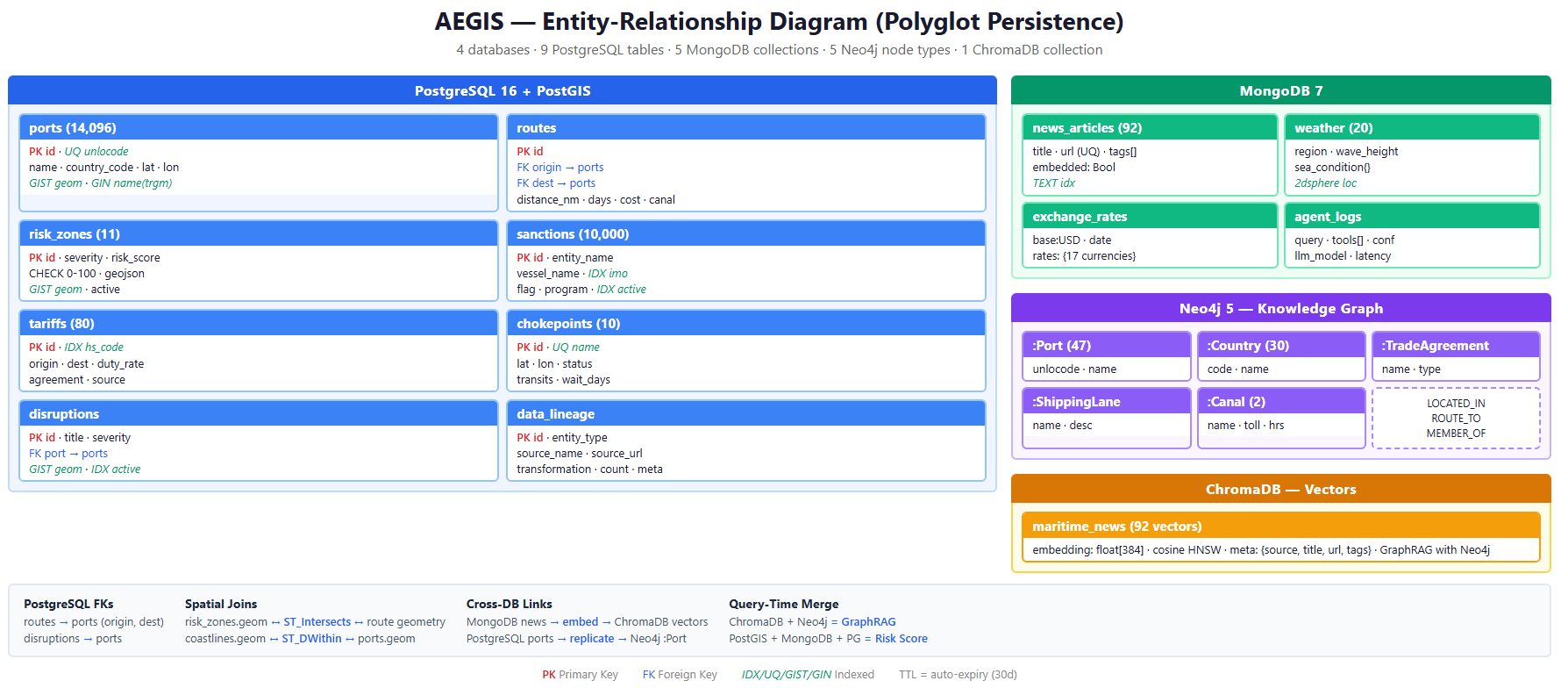
Task: Select the 'maritime_news (92 vectors)' header
Action: 1281,527
